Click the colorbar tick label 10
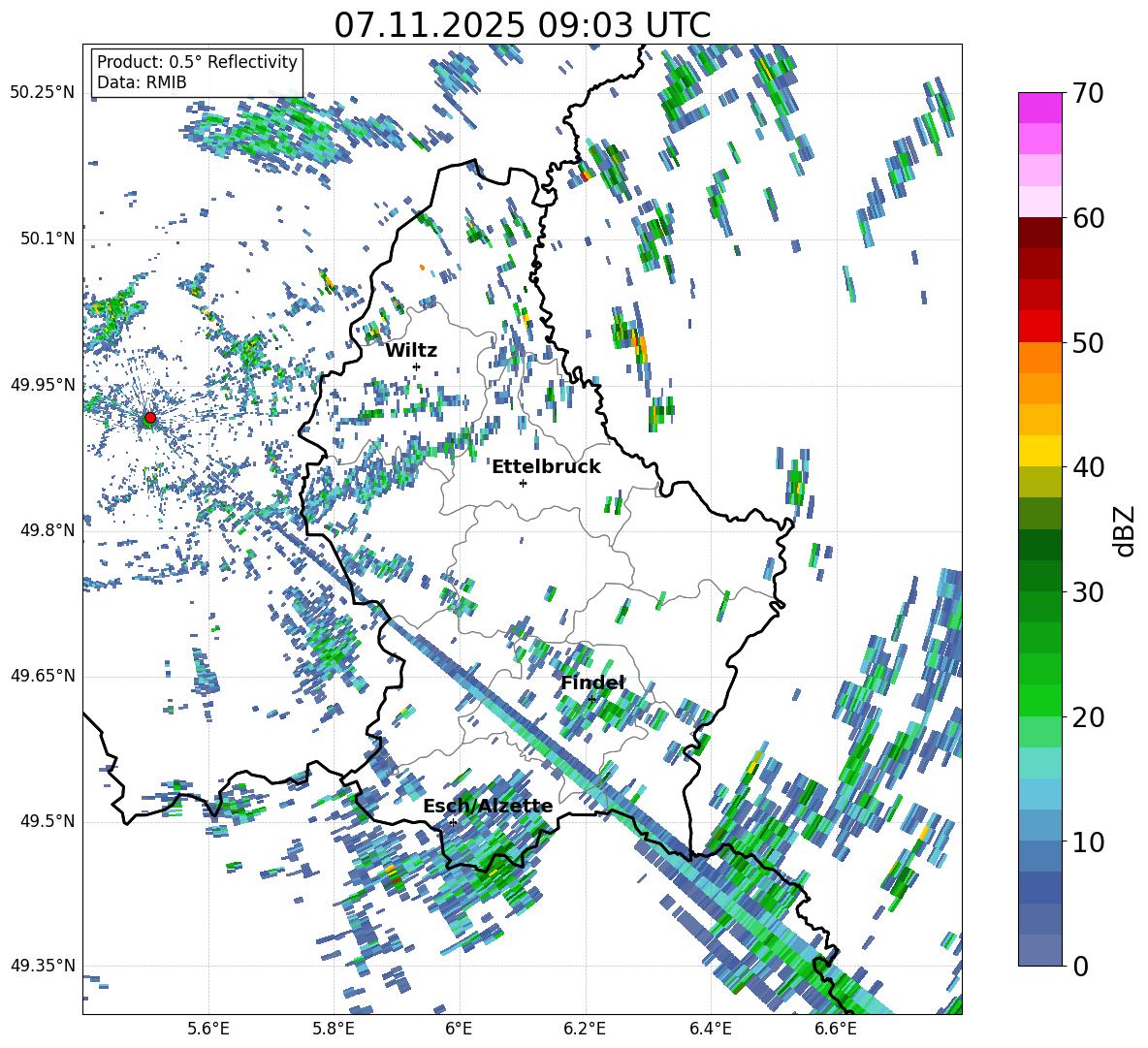Viewport: 1148px width, 1048px height. pyautogui.click(x=1088, y=842)
